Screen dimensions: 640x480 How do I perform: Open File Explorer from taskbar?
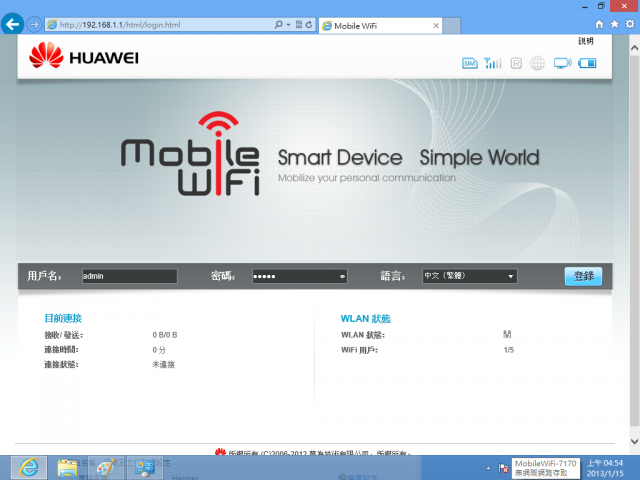point(67,468)
